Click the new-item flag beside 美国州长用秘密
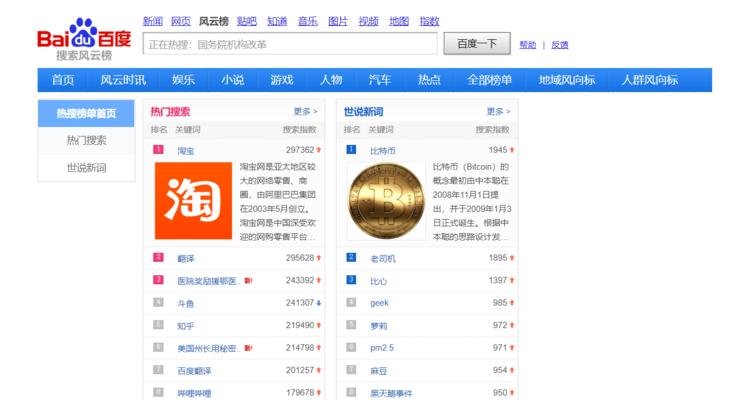The height and width of the screenshot is (400, 729). [248, 348]
